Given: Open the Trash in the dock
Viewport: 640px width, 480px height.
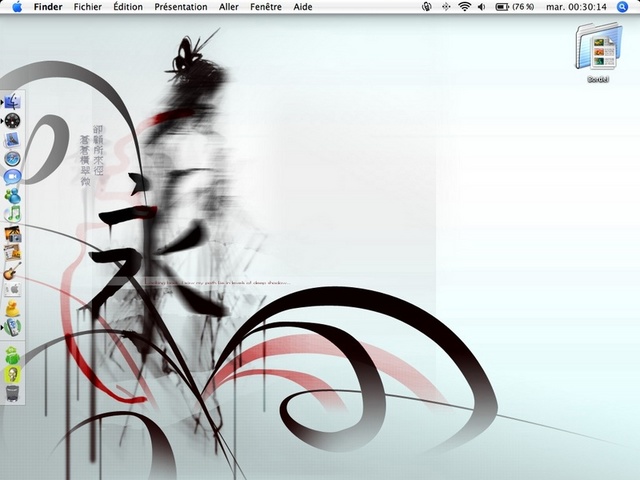Looking at the screenshot, I should pos(13,393).
